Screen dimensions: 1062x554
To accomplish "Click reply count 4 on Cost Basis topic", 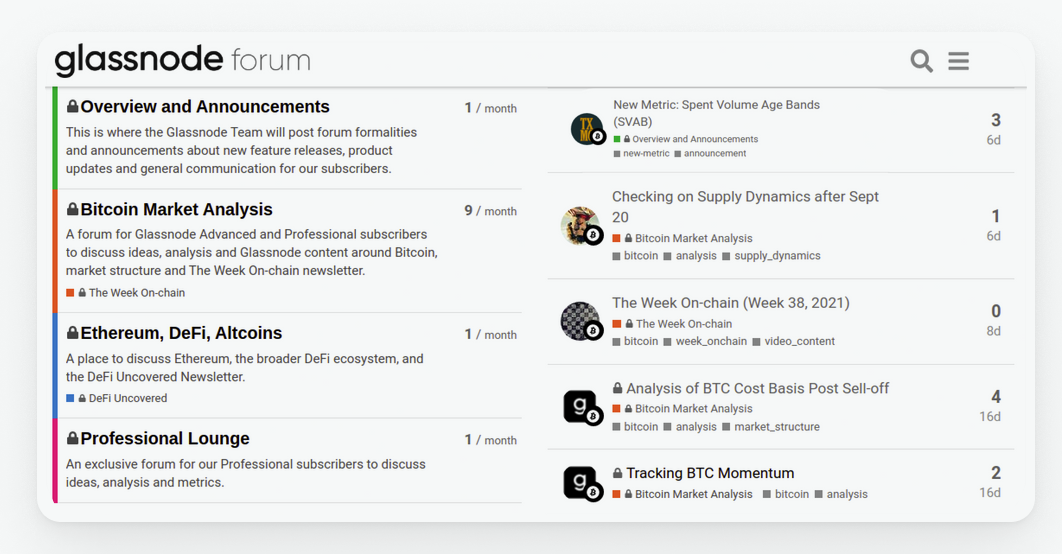I will (x=996, y=396).
